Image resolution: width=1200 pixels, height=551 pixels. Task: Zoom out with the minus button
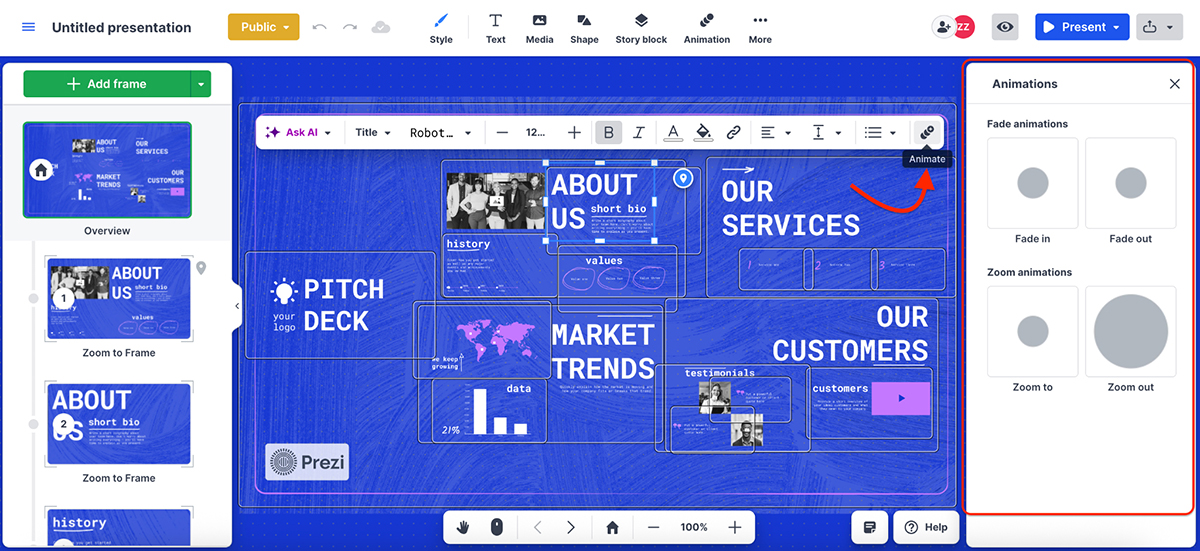coord(653,527)
